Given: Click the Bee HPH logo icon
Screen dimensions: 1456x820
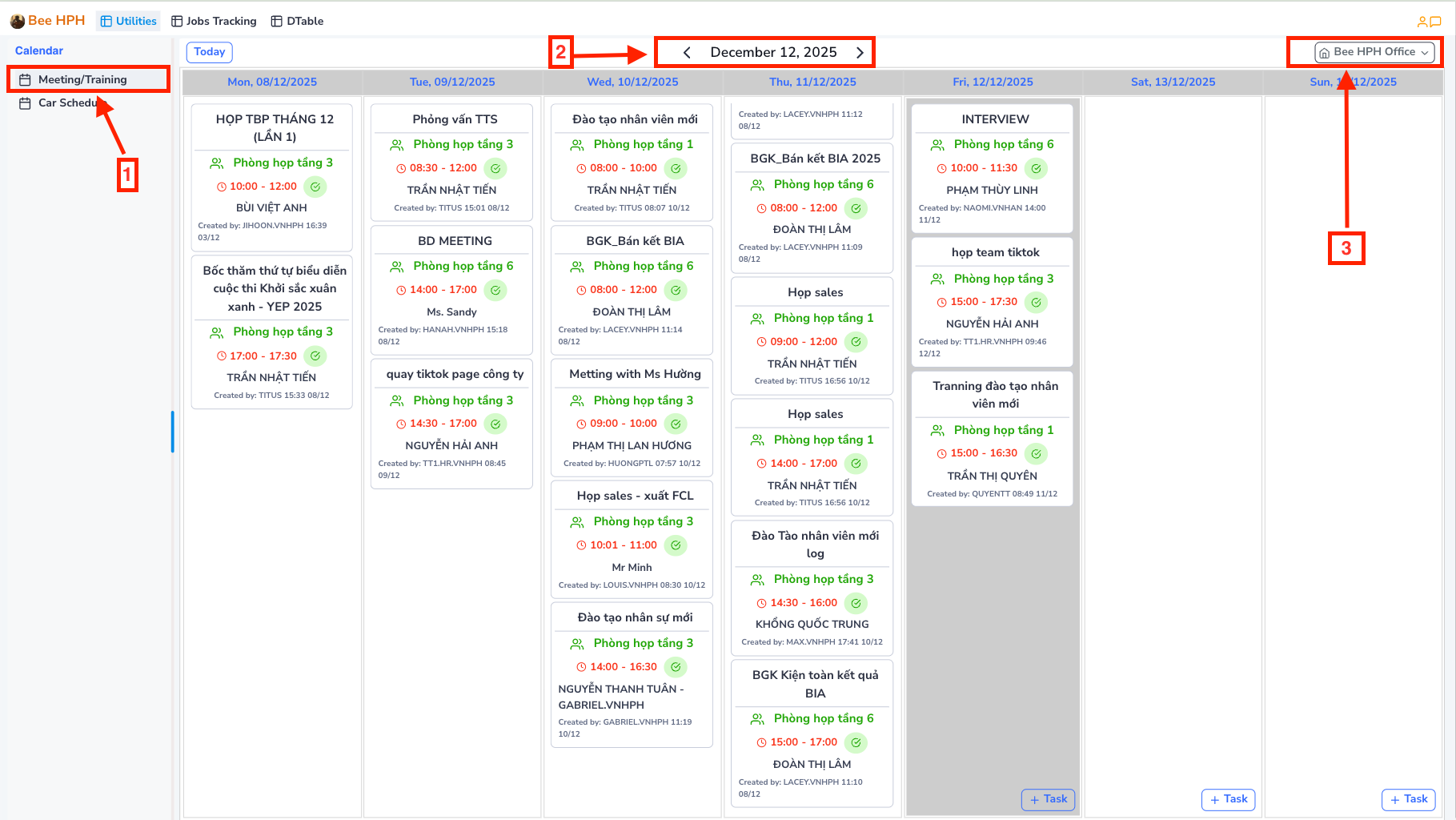Looking at the screenshot, I should tap(17, 21).
